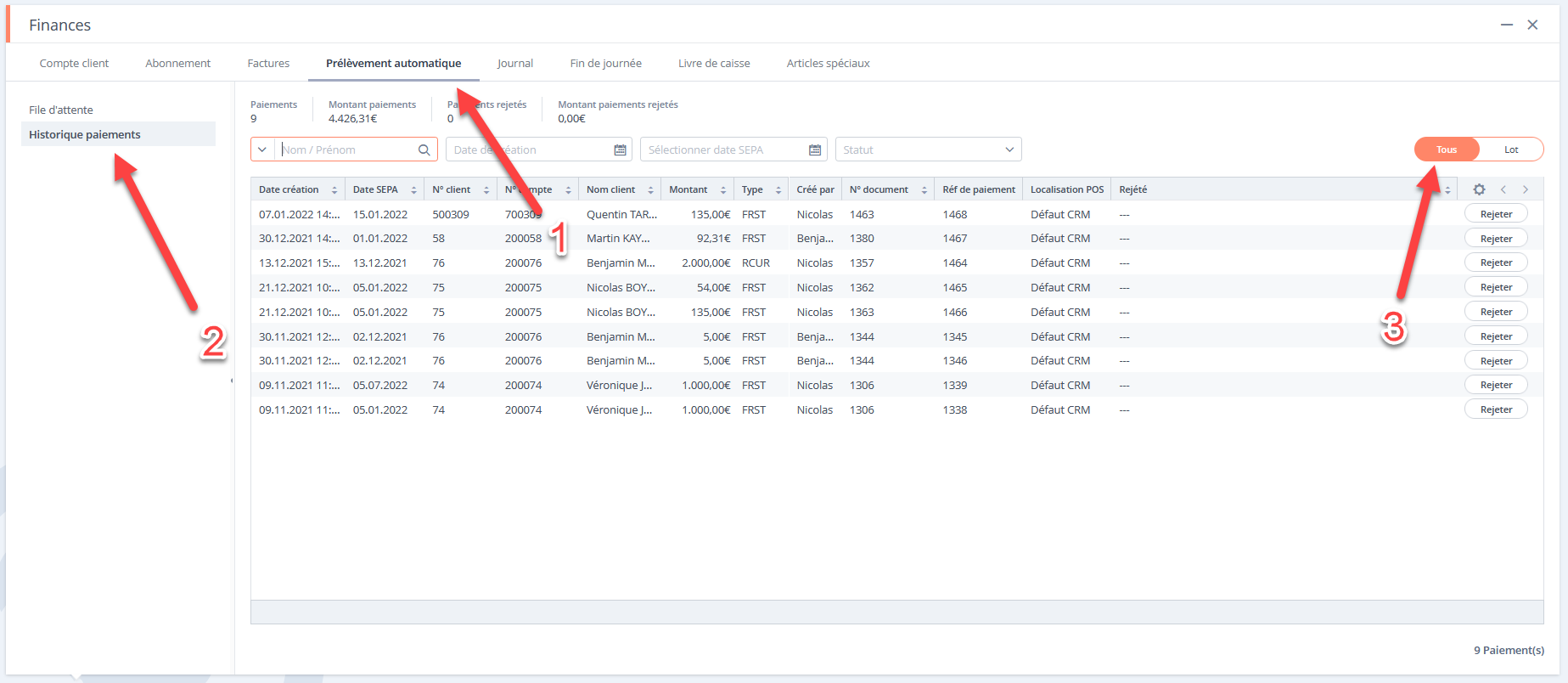Reject payment with reference 1465
Viewport: 1568px width, 683px height.
point(1496,287)
